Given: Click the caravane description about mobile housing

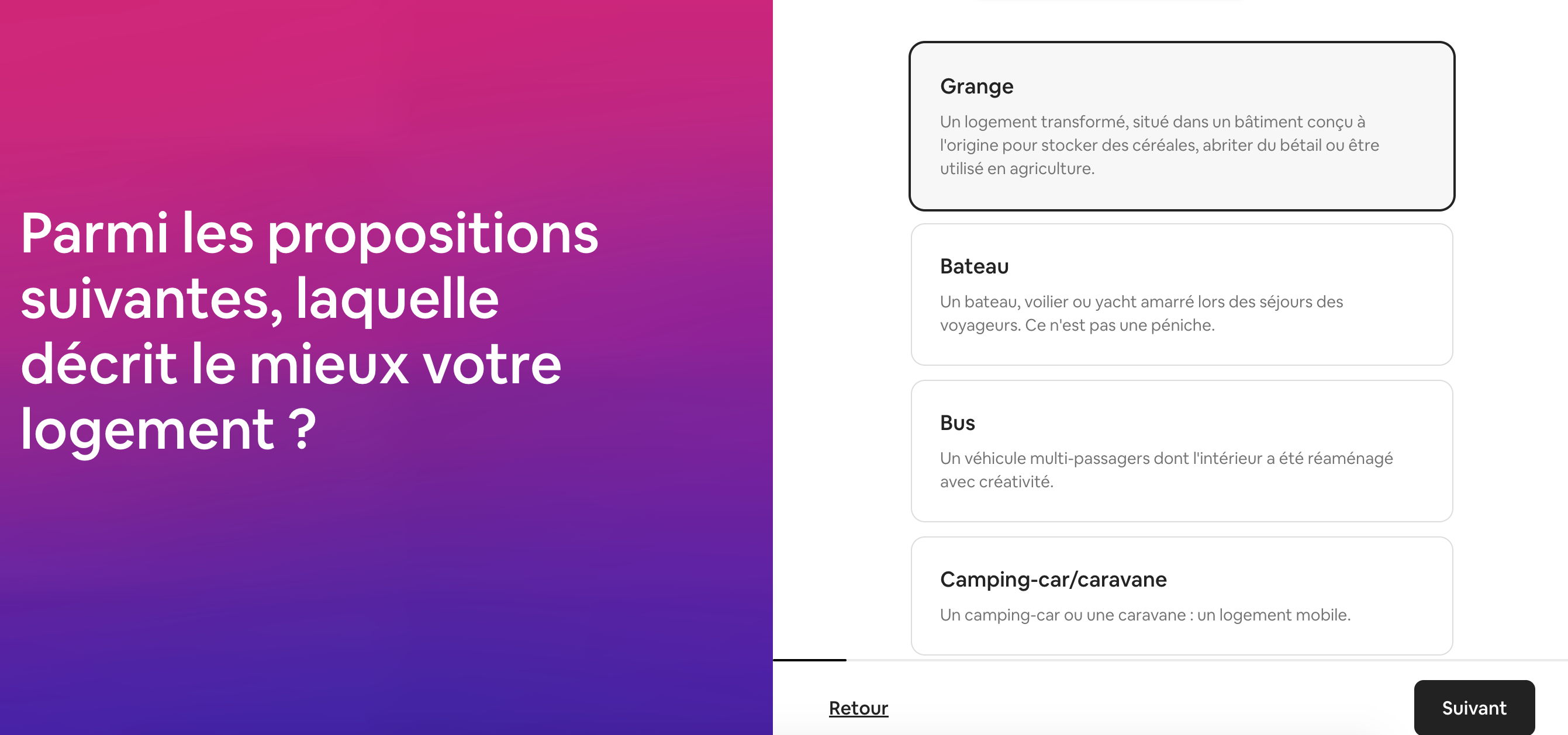Looking at the screenshot, I should pyautogui.click(x=1144, y=615).
